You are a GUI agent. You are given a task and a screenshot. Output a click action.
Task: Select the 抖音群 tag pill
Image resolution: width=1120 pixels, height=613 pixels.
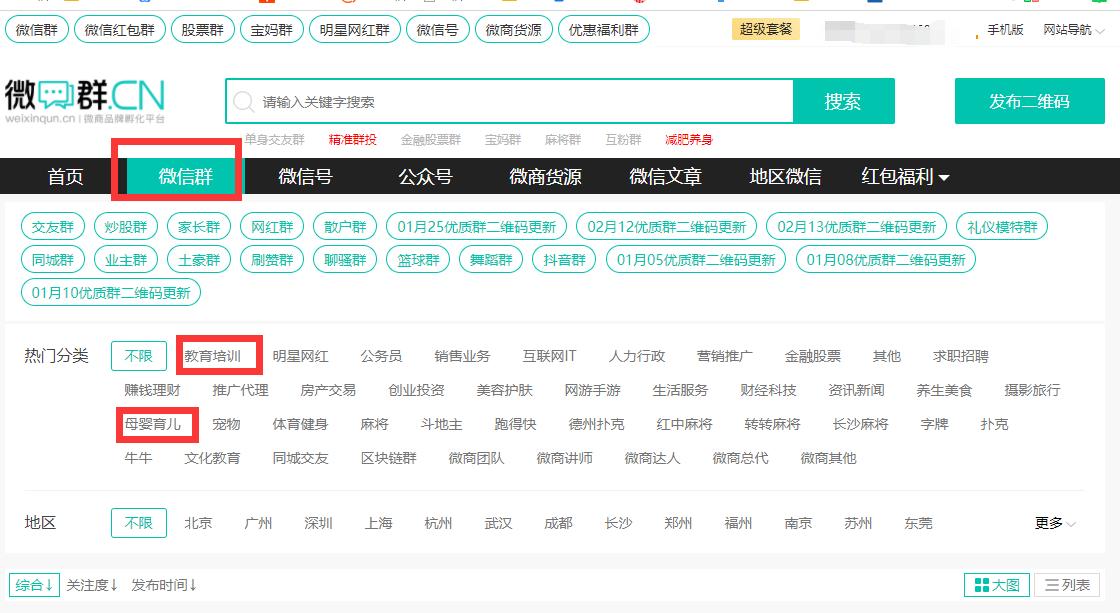[563, 258]
